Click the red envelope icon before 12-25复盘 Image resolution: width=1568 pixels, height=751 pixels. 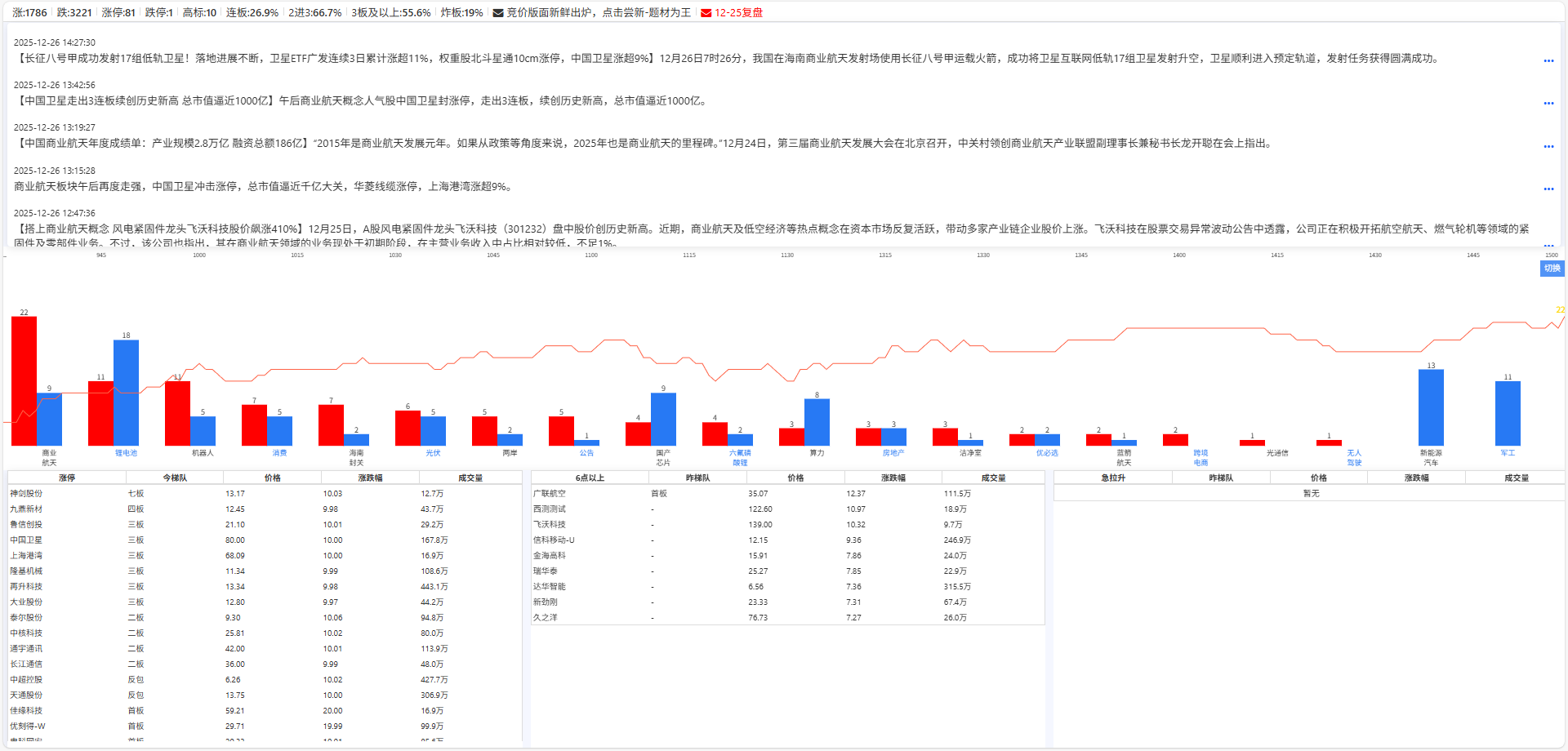coord(706,13)
